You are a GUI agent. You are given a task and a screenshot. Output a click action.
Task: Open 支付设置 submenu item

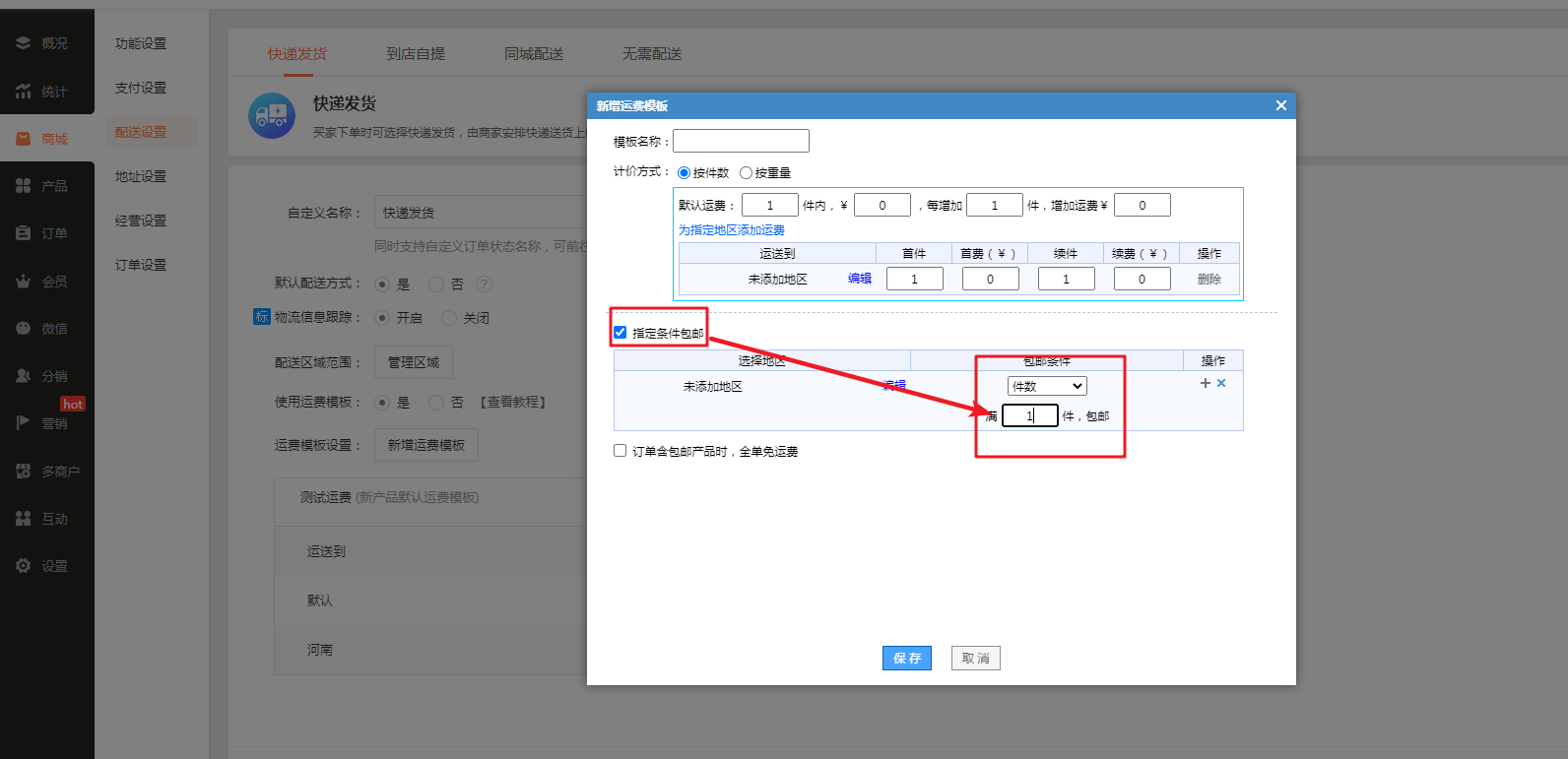(x=141, y=88)
